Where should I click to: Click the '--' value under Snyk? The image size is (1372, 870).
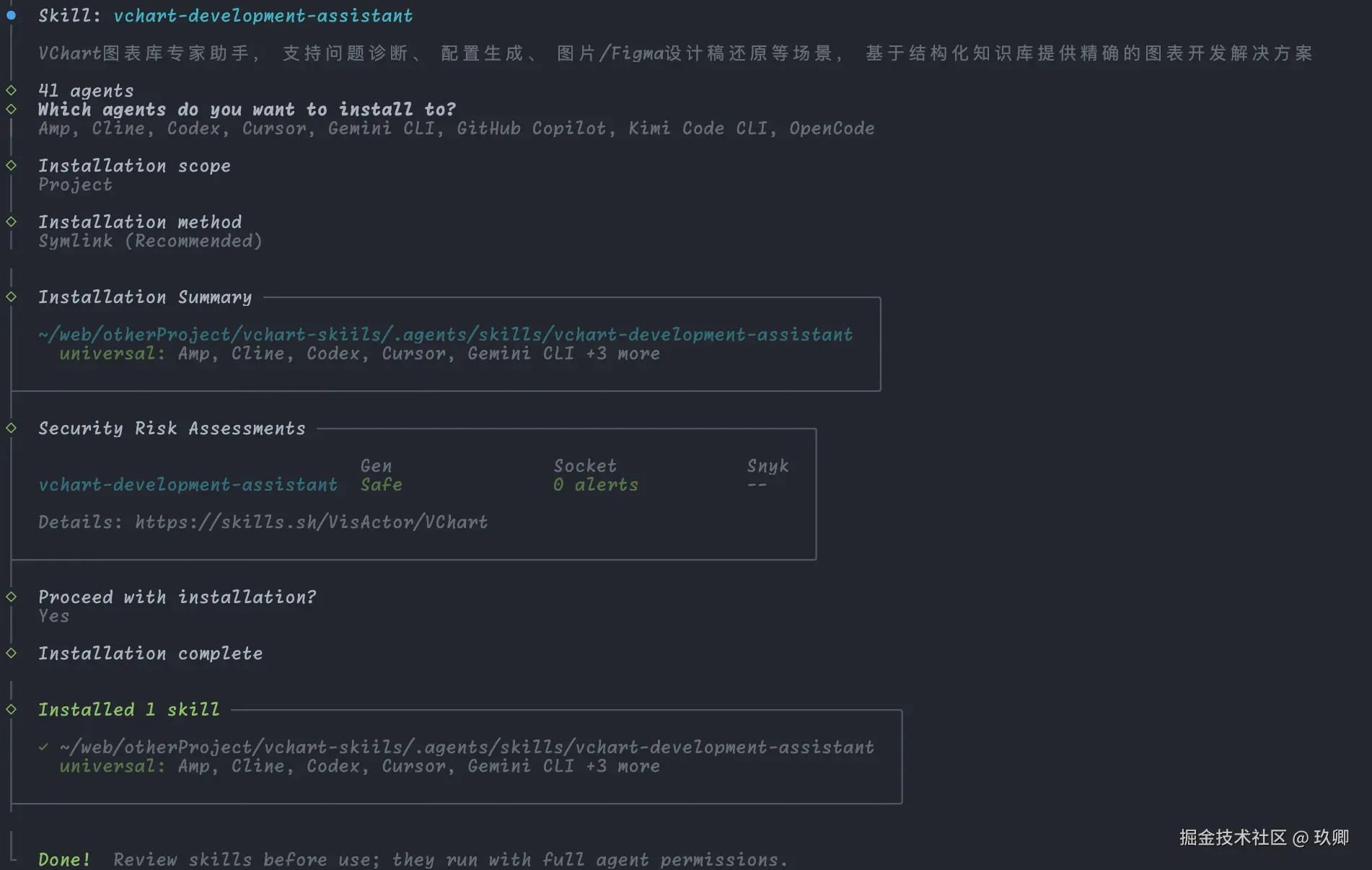(x=757, y=485)
